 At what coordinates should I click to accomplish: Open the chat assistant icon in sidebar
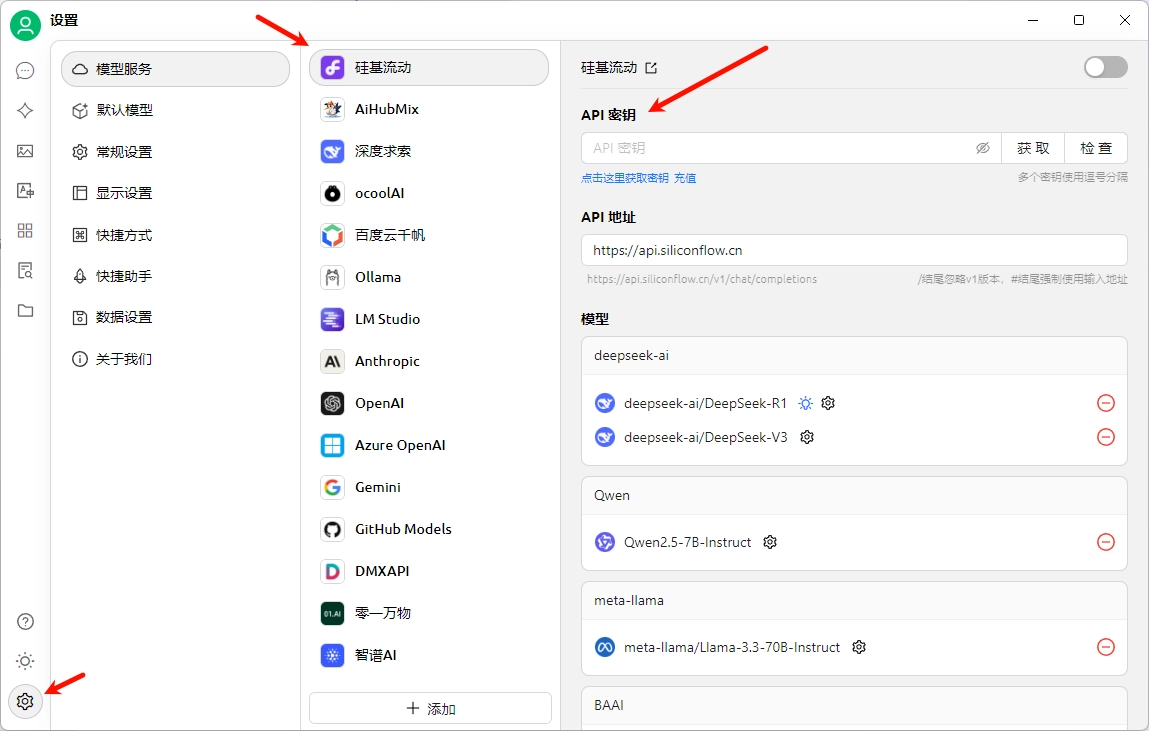tap(25, 71)
